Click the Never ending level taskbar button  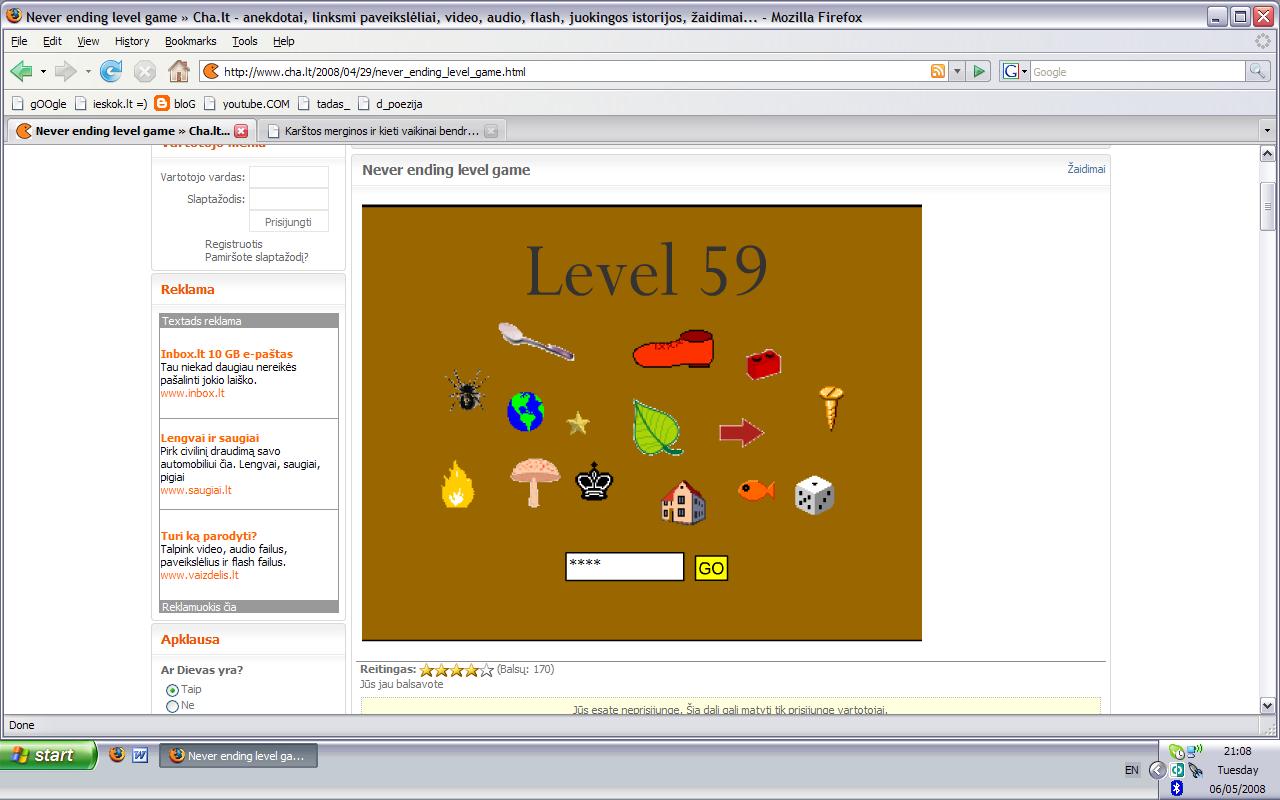pyautogui.click(x=239, y=756)
